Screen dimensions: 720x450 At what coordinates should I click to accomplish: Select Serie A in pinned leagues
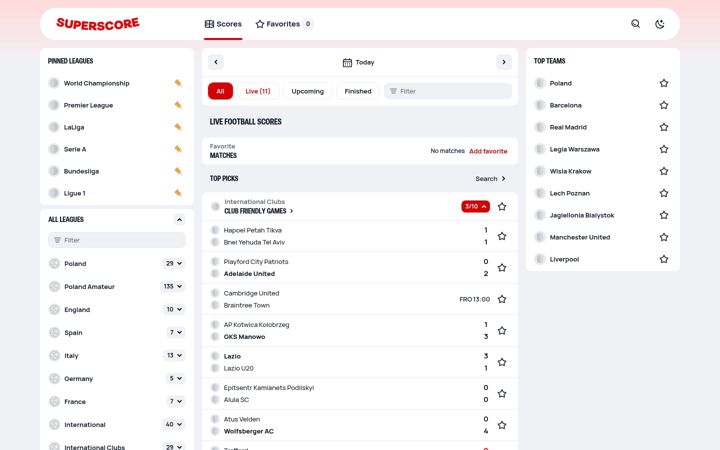[75, 149]
